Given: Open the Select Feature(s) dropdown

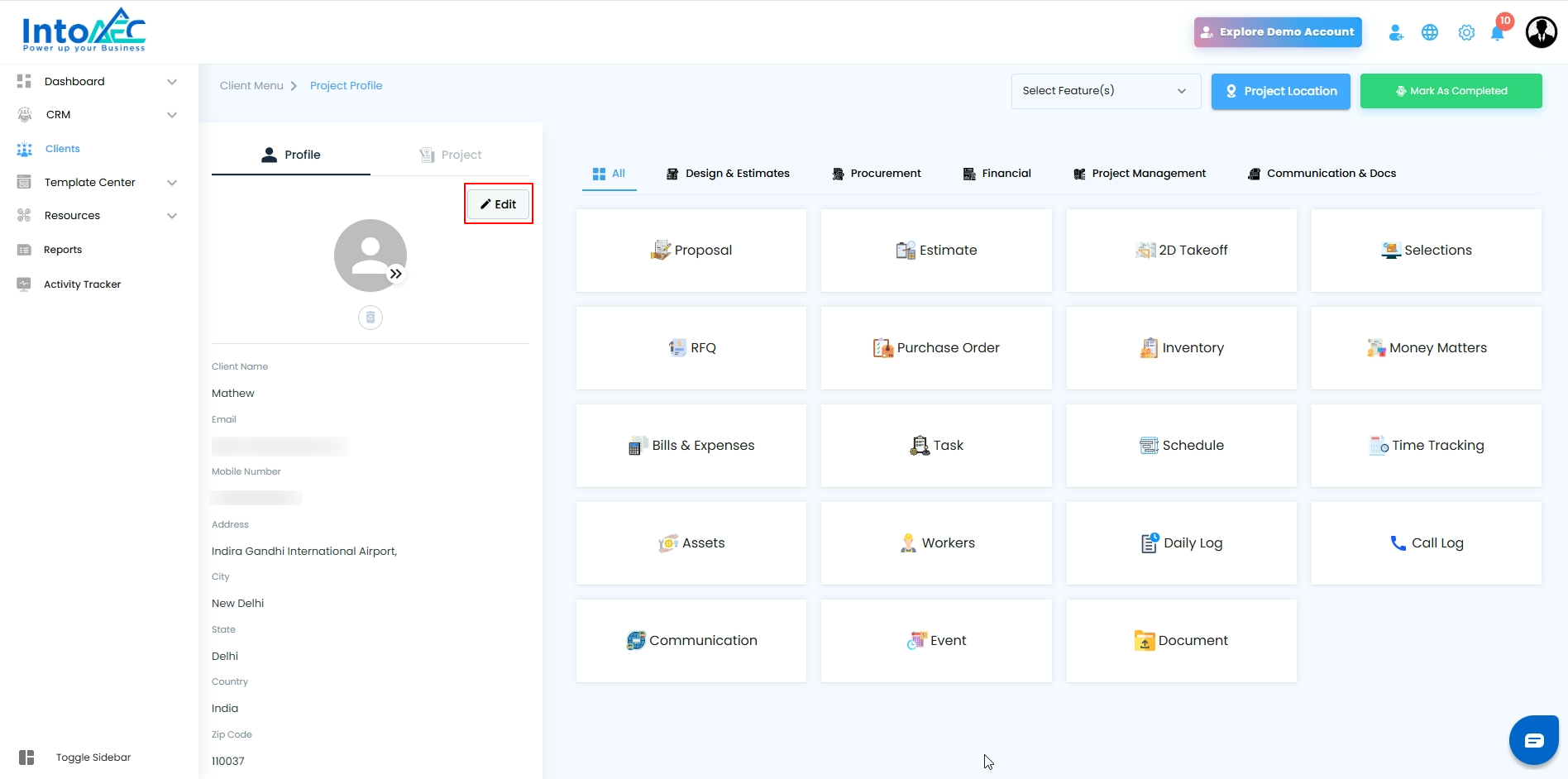Looking at the screenshot, I should pyautogui.click(x=1106, y=91).
